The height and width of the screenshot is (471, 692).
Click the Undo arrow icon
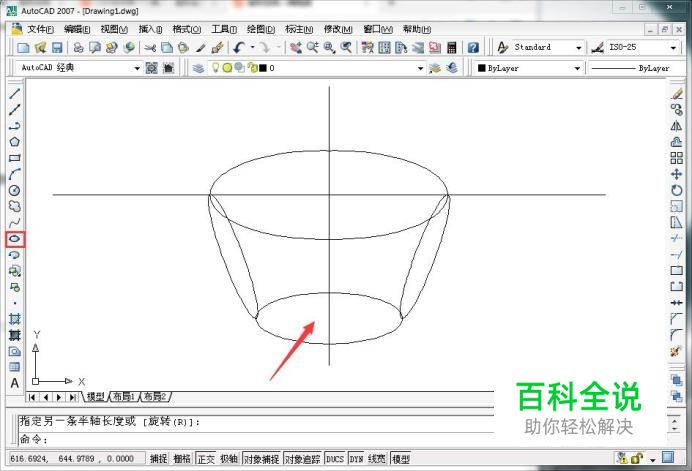[x=239, y=48]
